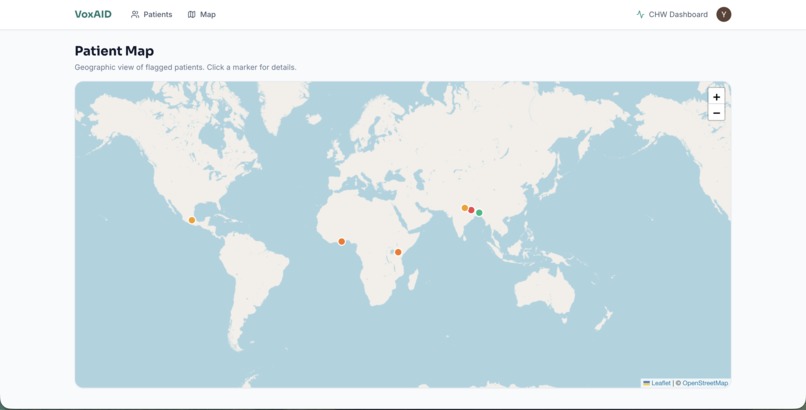Open the CHW Dashboard link
The image size is (806, 410).
(672, 14)
